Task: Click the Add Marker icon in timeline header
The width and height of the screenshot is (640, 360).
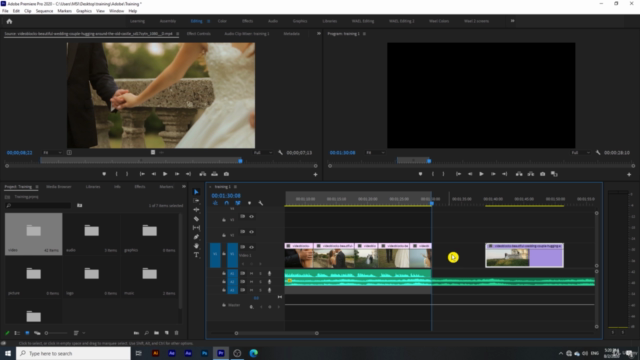Action: (249, 203)
